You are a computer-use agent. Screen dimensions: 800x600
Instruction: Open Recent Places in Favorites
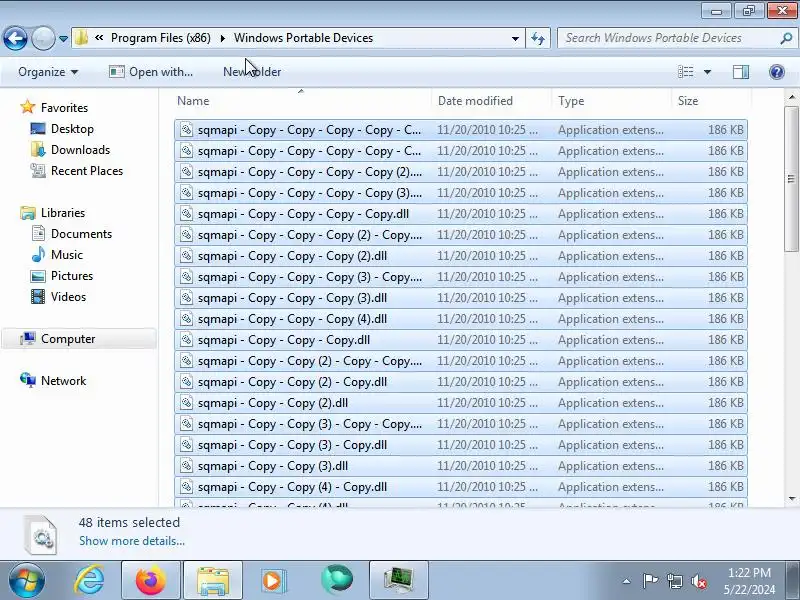tap(87, 170)
